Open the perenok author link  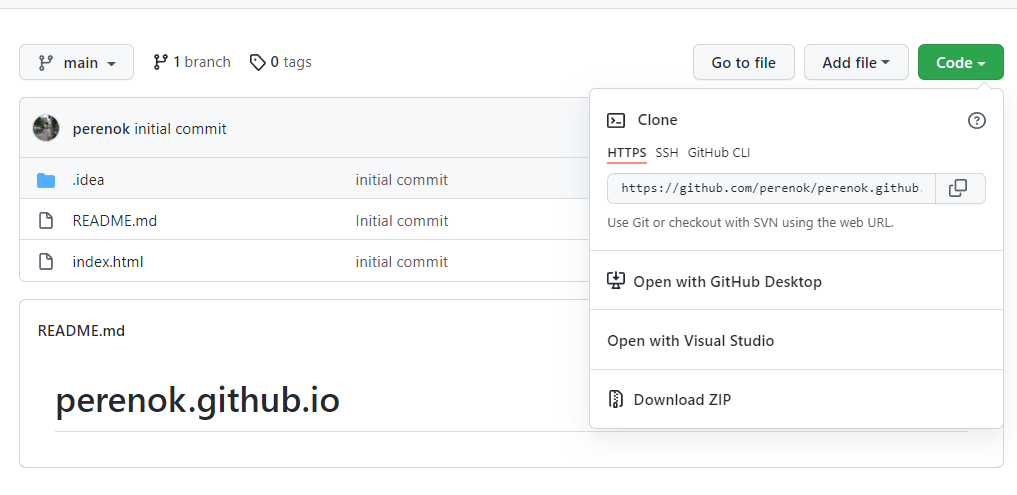101,129
